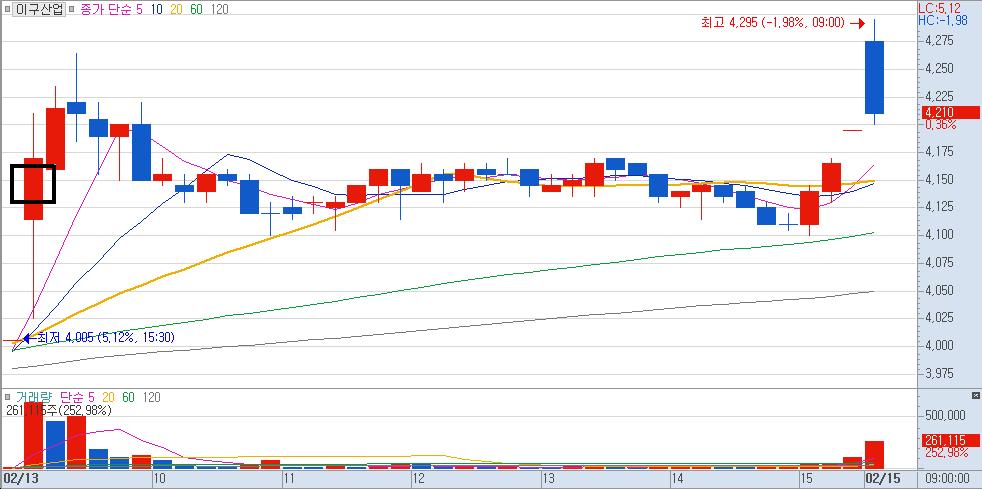The image size is (982, 489).
Task: Click the 4,250 price axis label
Action: [x=939, y=68]
